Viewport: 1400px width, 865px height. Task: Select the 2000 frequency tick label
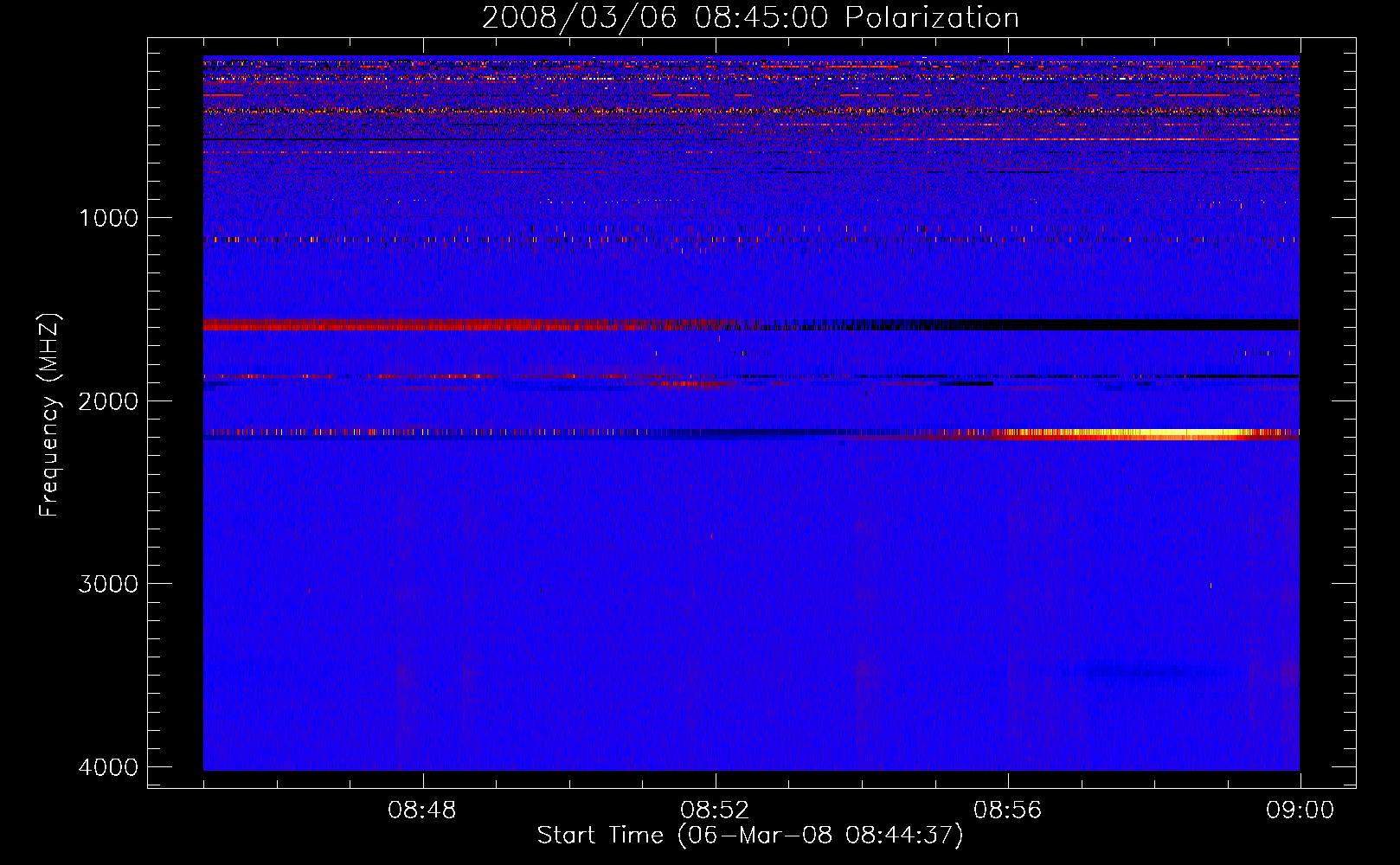pos(108,400)
